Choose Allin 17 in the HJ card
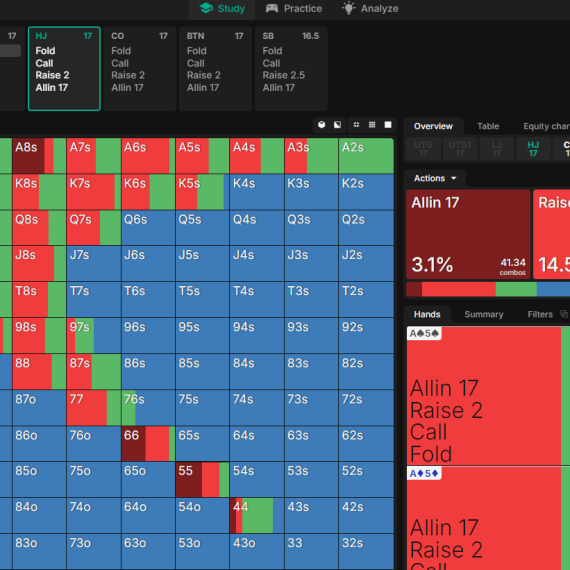Screen dimensions: 570x570 coord(52,88)
